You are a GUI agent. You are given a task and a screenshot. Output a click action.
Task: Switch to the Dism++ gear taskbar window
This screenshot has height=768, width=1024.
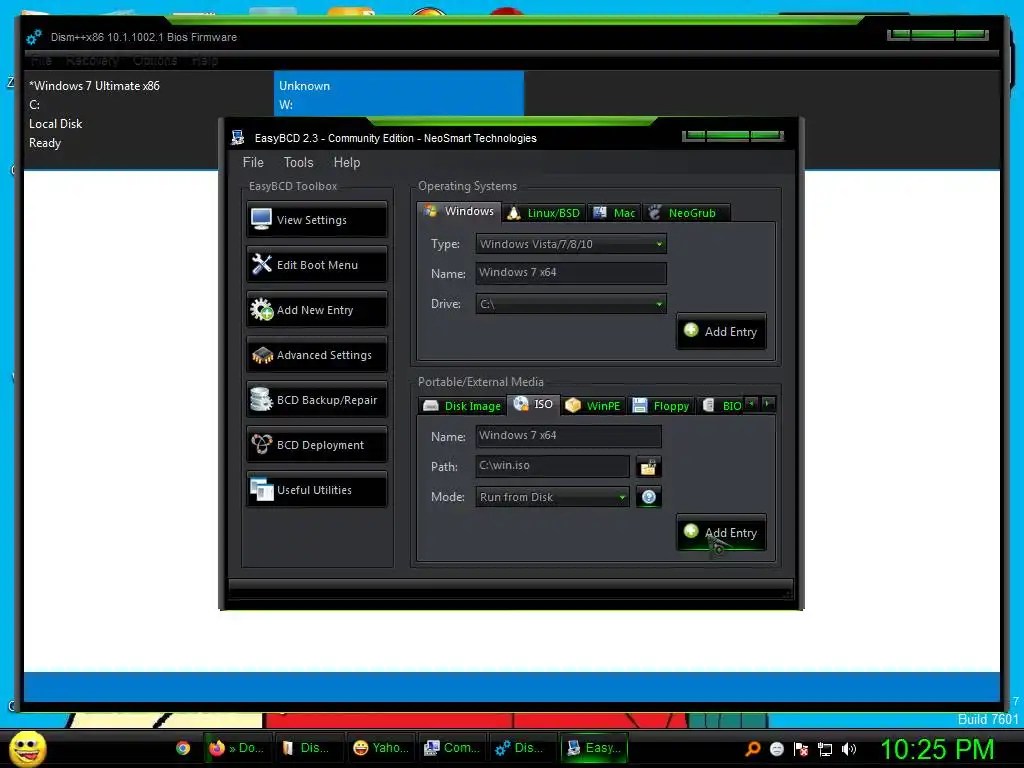tap(522, 748)
